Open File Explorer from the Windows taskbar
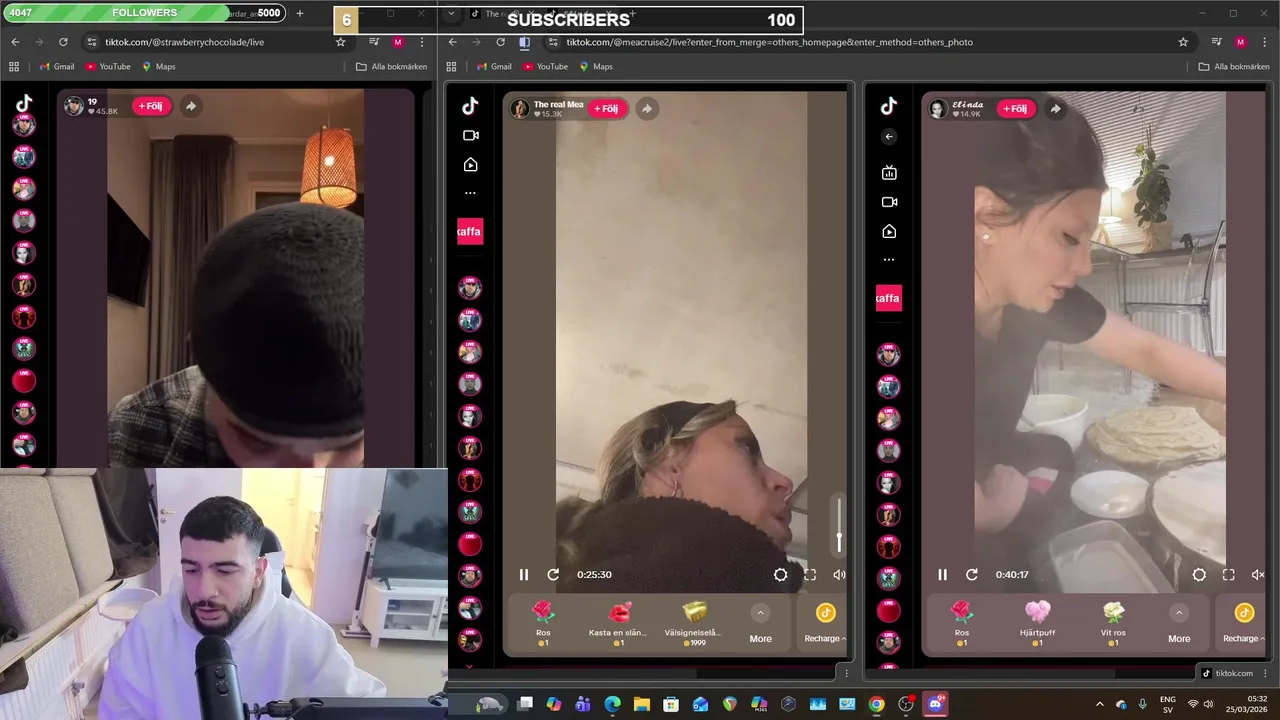The image size is (1280, 720). point(641,704)
